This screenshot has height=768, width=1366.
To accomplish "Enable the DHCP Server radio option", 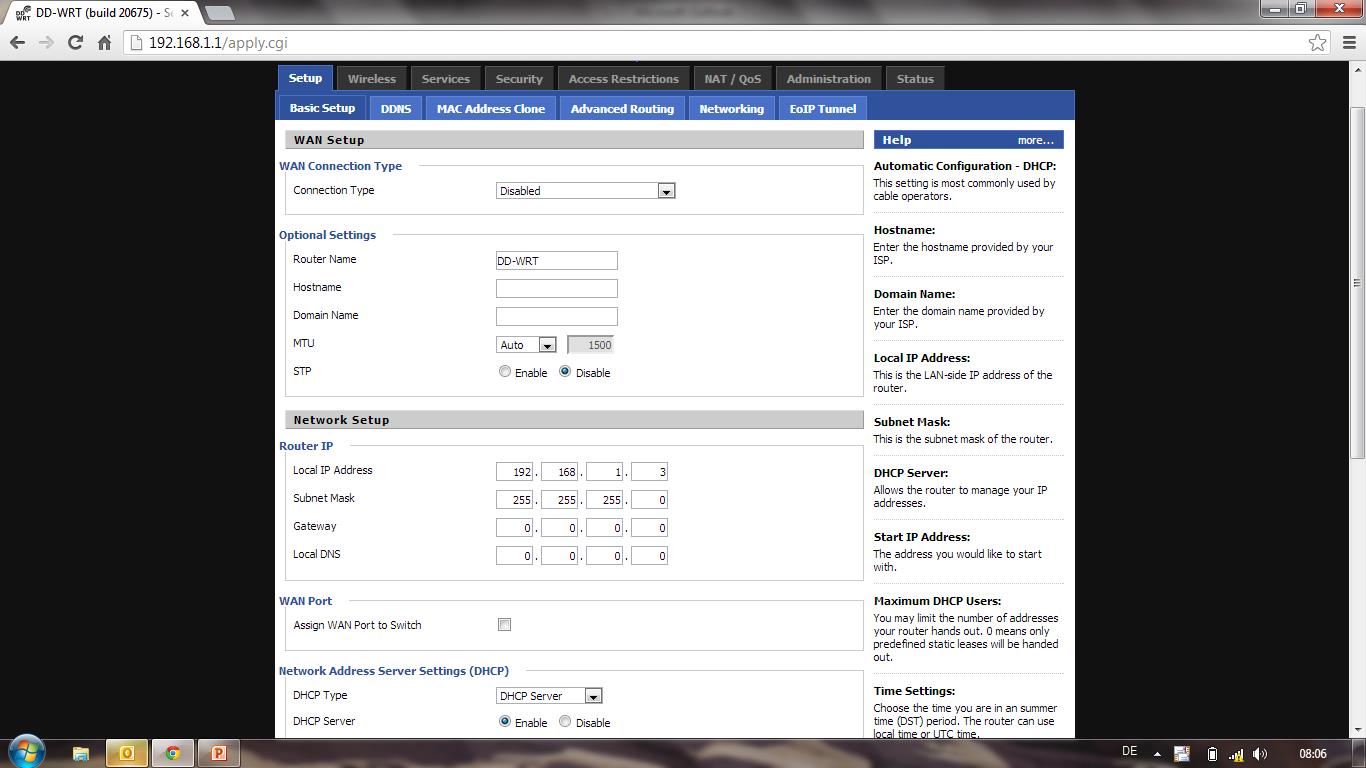I will point(504,721).
